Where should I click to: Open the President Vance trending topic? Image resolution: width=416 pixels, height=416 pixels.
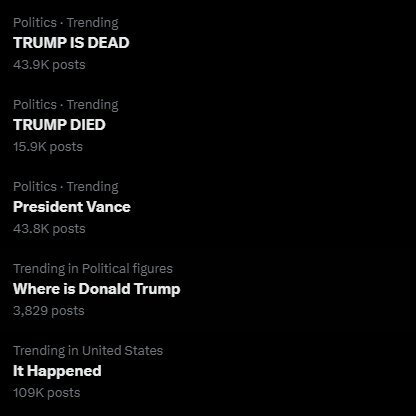click(72, 207)
